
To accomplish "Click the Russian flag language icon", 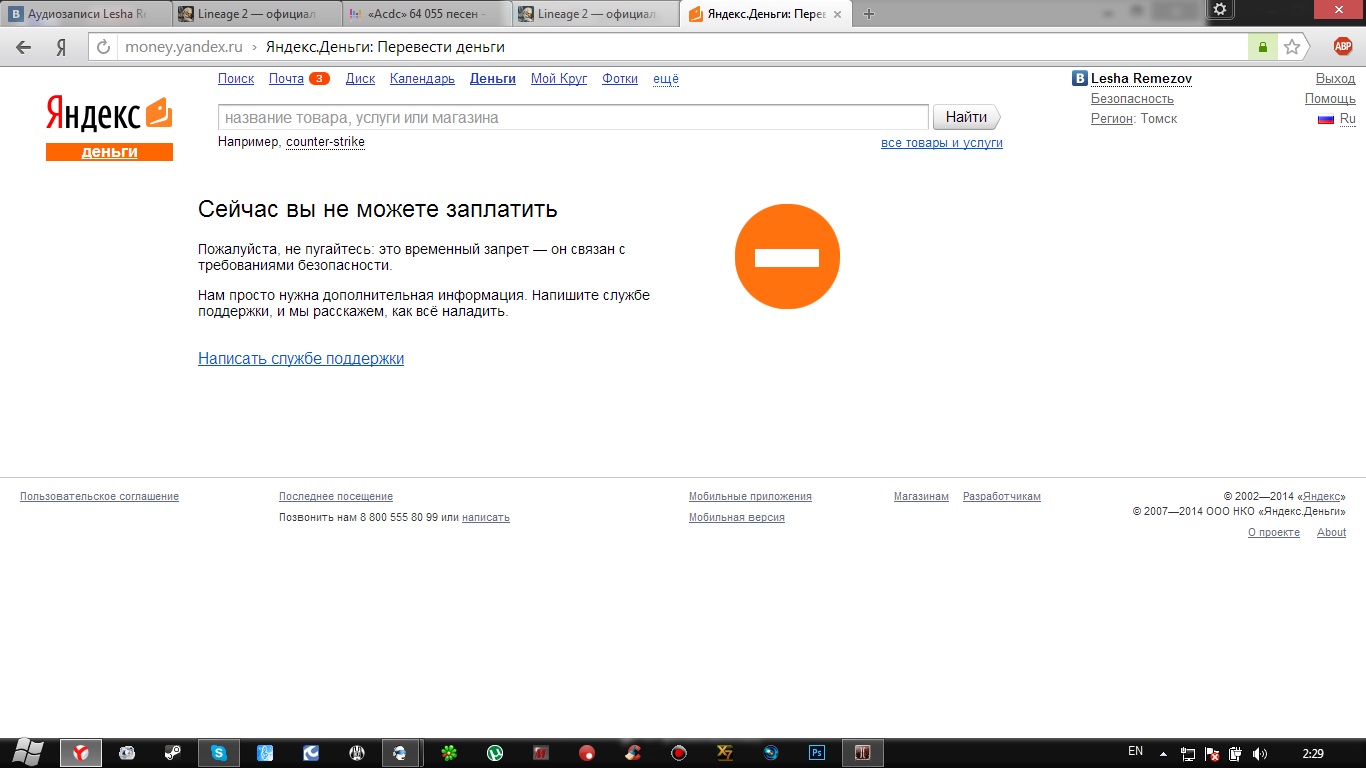I will (1326, 119).
